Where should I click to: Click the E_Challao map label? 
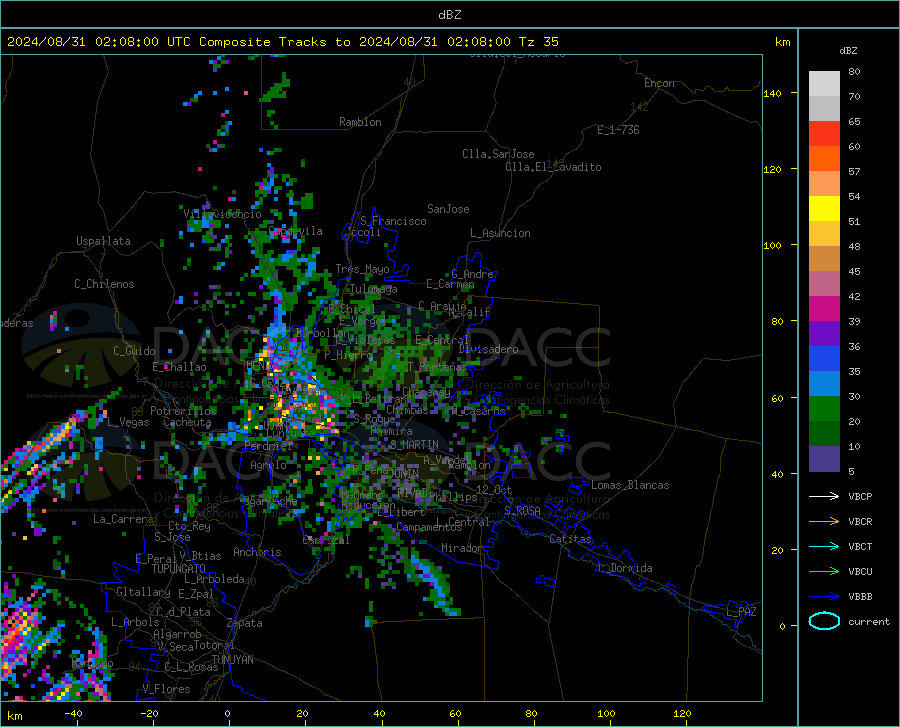(179, 367)
